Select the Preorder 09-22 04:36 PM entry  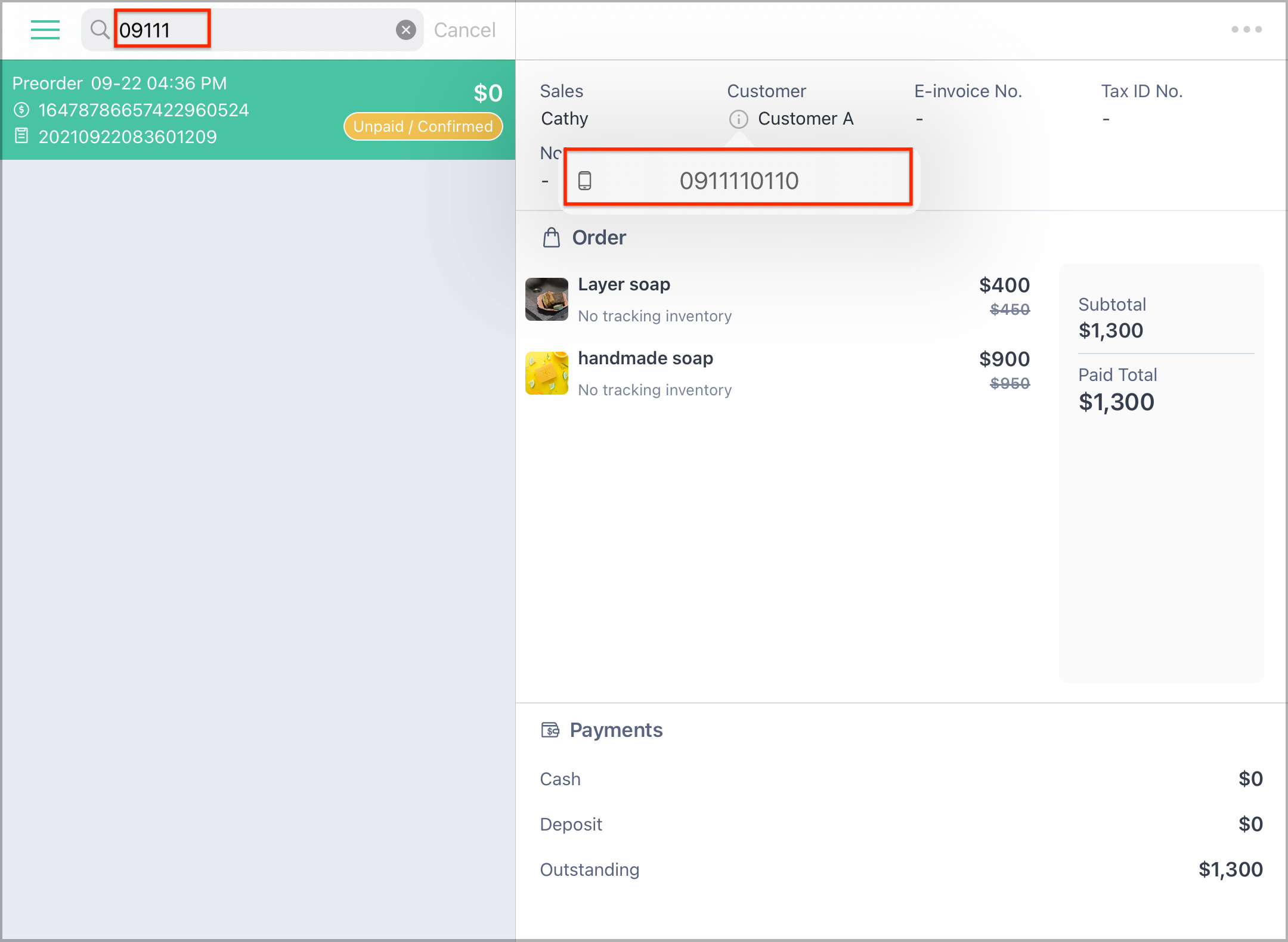(x=258, y=110)
